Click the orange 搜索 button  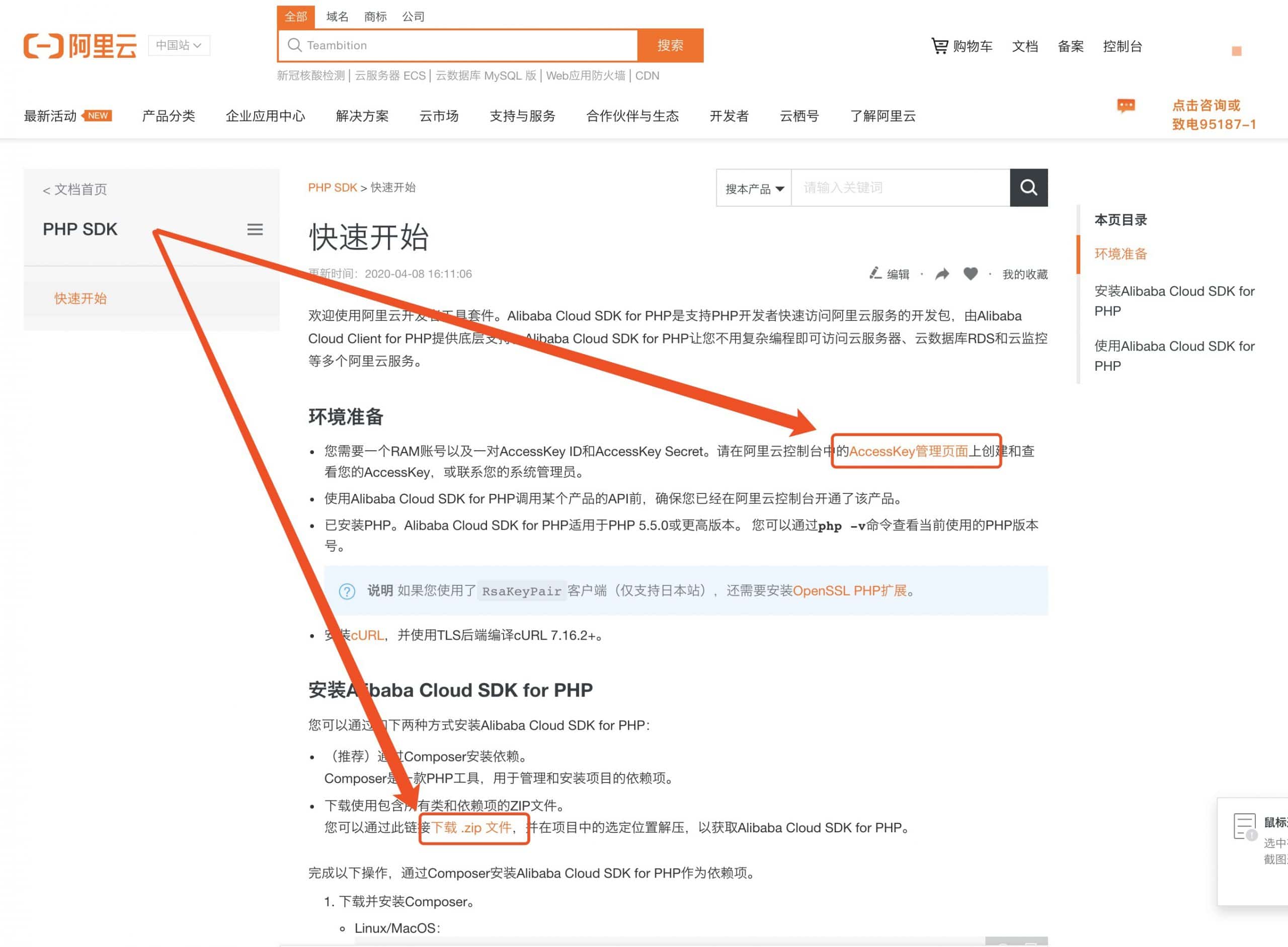[x=670, y=45]
